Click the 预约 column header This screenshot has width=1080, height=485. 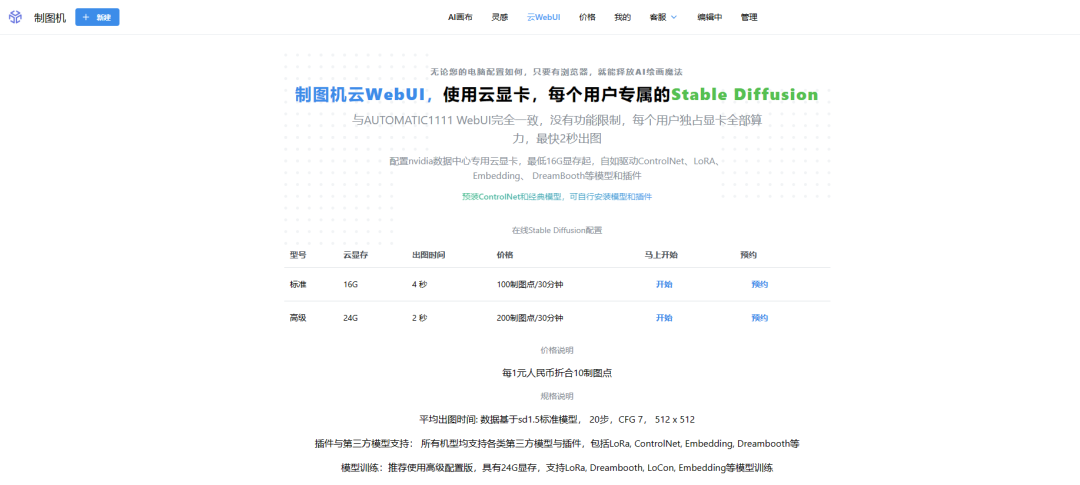(x=749, y=255)
